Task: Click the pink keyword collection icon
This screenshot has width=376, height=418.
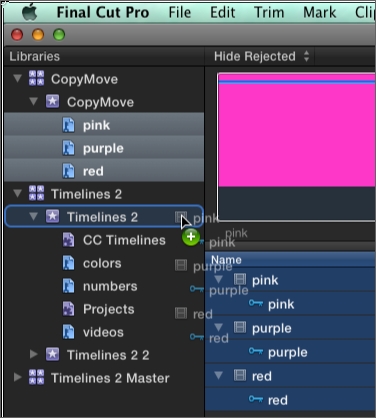Action: click(69, 125)
